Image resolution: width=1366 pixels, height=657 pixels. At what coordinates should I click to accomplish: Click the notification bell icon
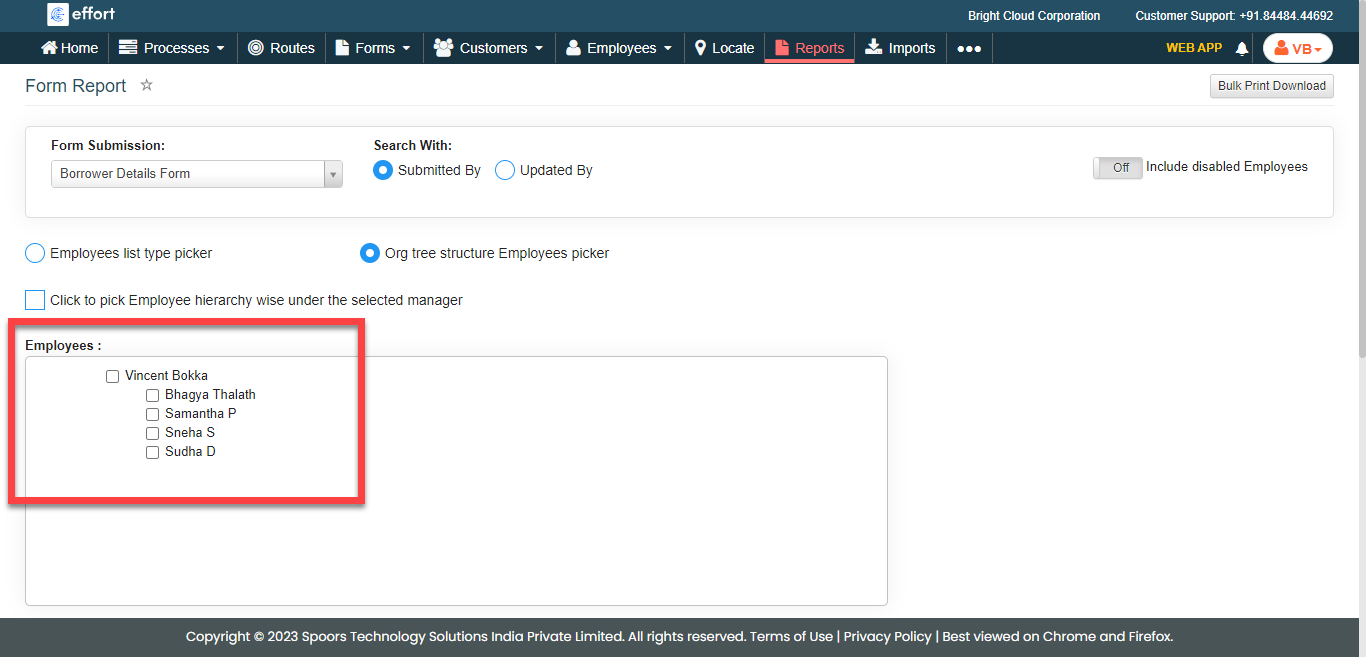coord(1242,49)
